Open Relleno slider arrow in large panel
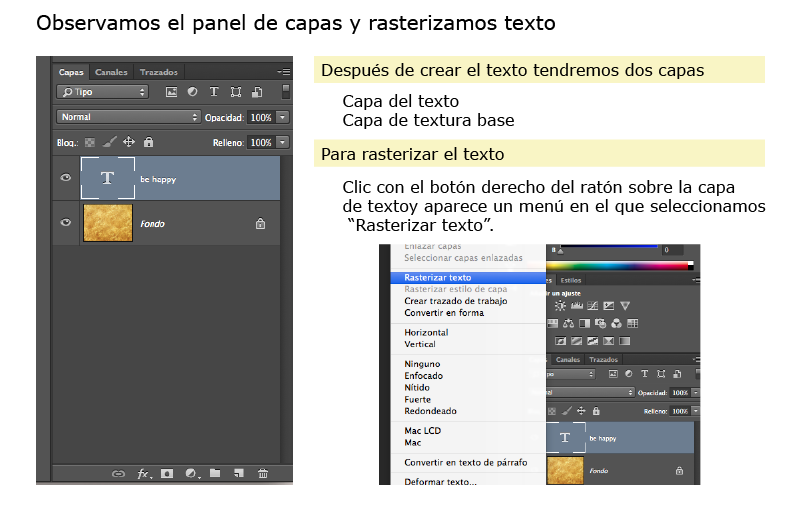 point(283,142)
